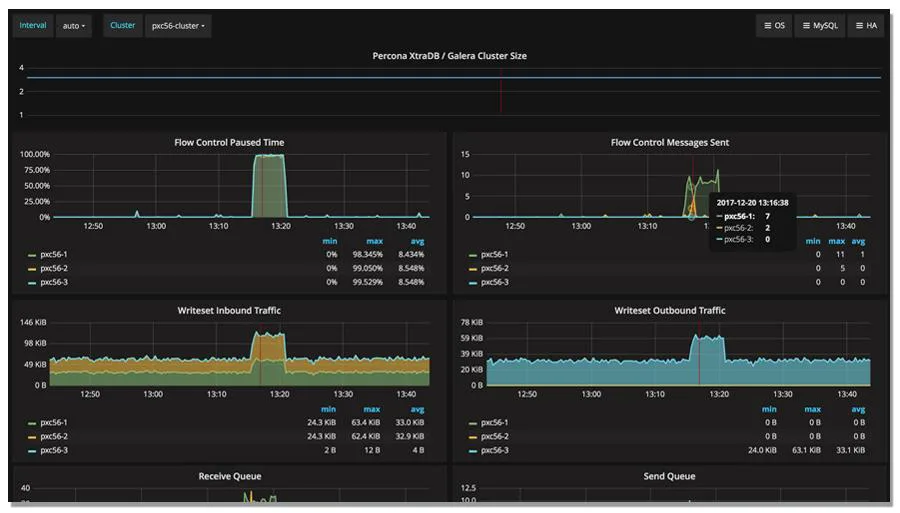This screenshot has height=513, width=900.
Task: Sort Flow Control Paused Time legend by max
Action: pos(374,241)
